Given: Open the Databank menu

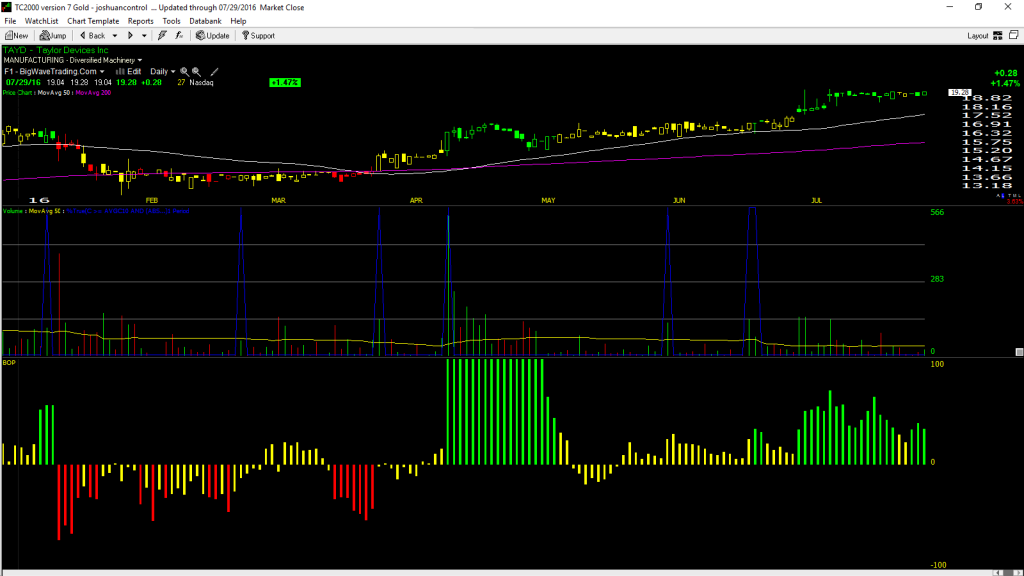Looking at the screenshot, I should coord(205,21).
